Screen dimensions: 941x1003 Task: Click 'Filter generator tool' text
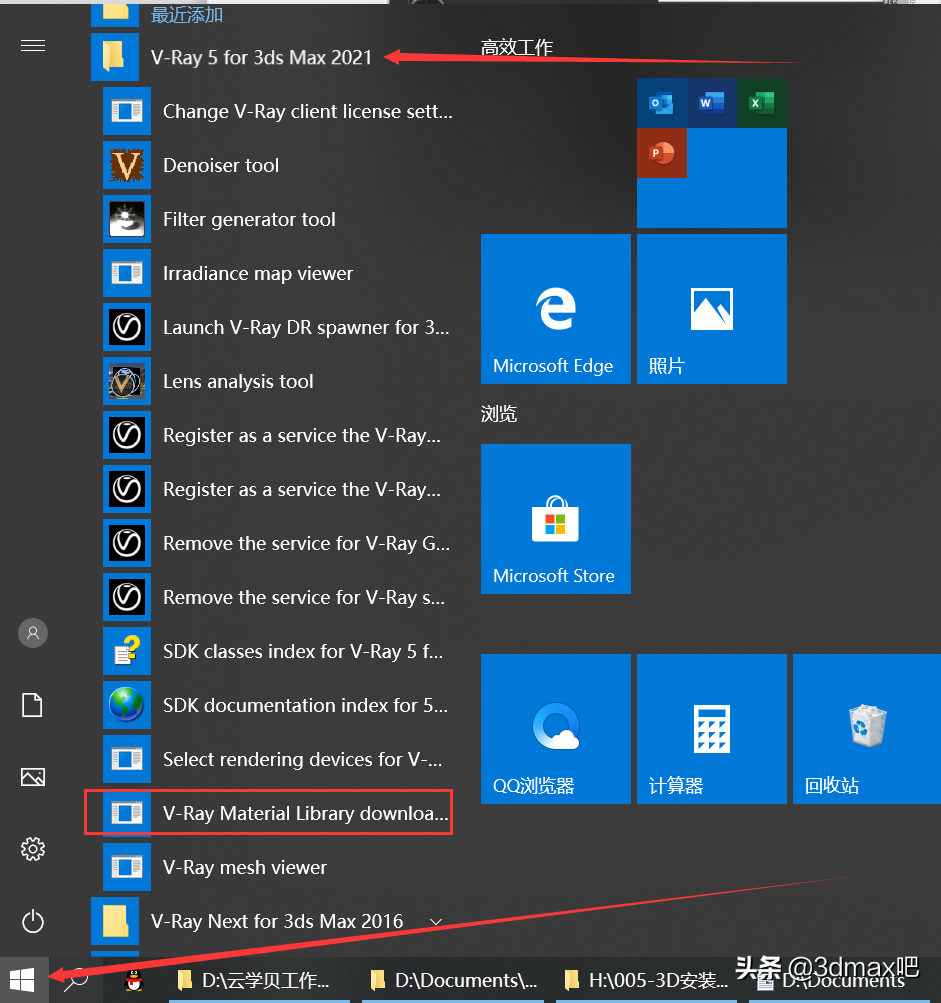click(x=249, y=219)
